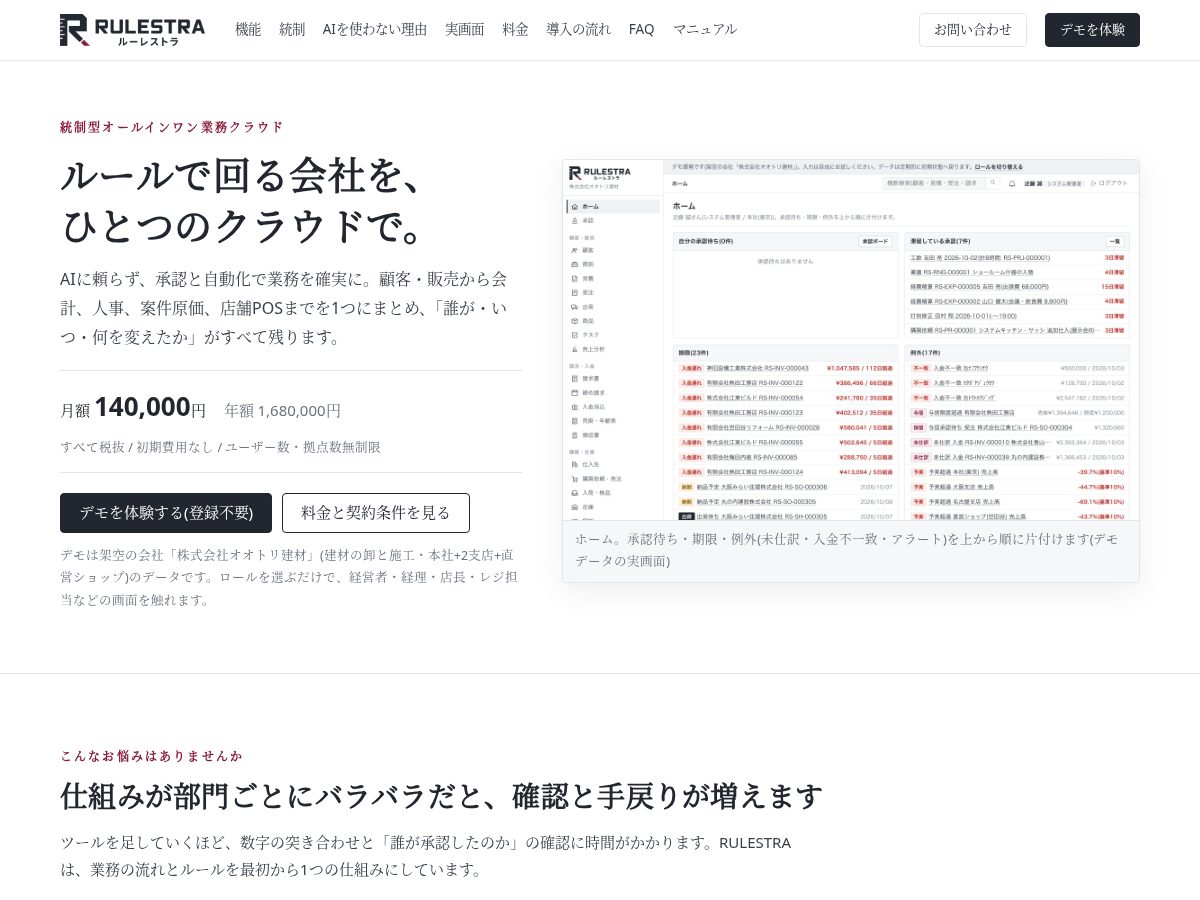Open the 料金 navigation item
Image resolution: width=1200 pixels, height=900 pixels.
point(515,30)
